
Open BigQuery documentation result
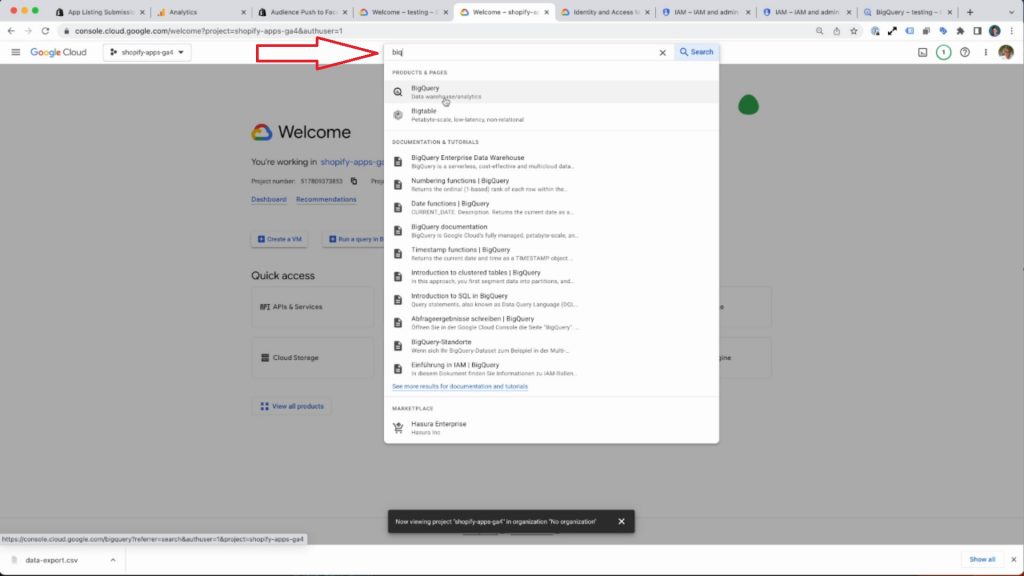551,231
